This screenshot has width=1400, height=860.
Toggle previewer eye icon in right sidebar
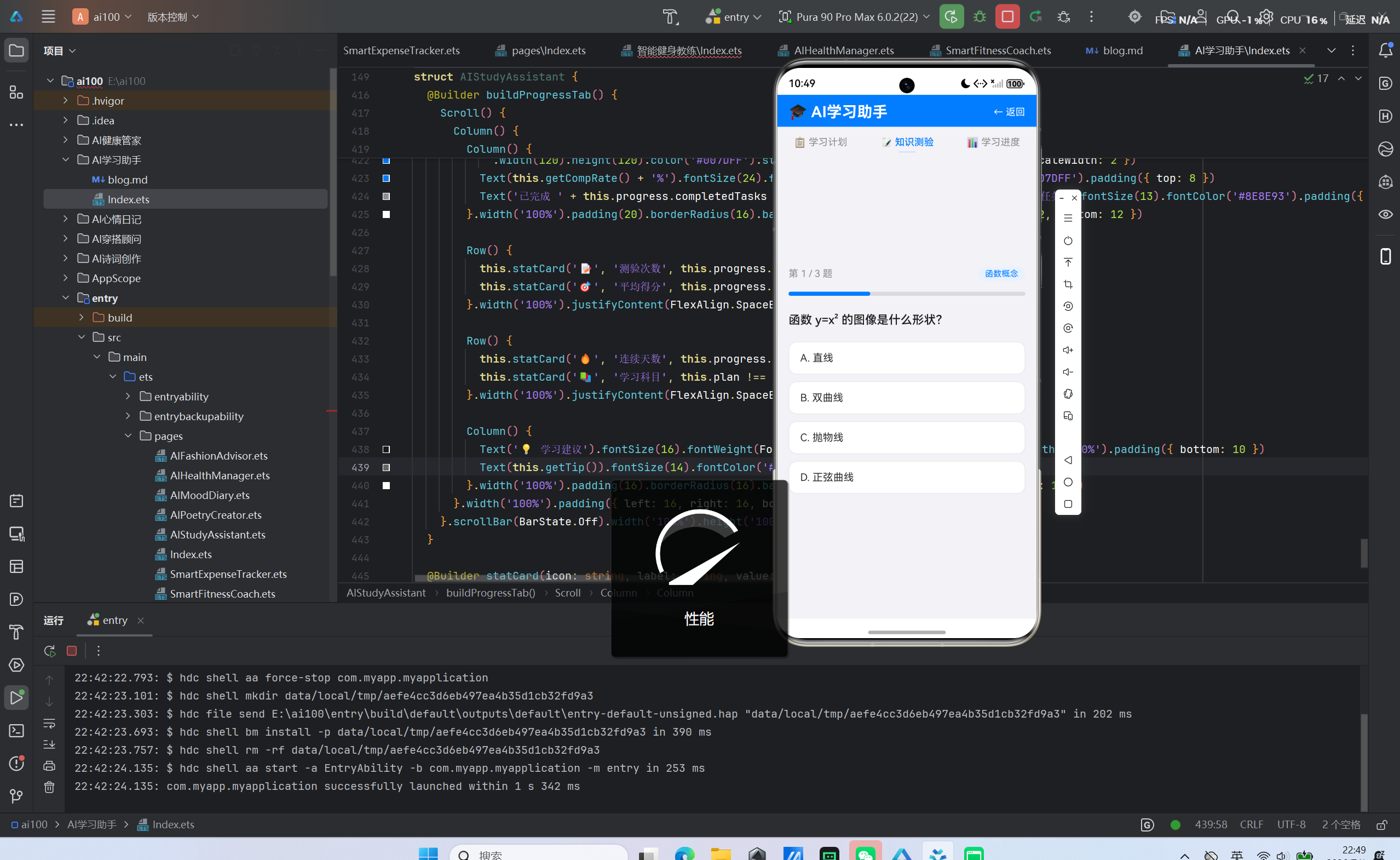(x=1386, y=214)
